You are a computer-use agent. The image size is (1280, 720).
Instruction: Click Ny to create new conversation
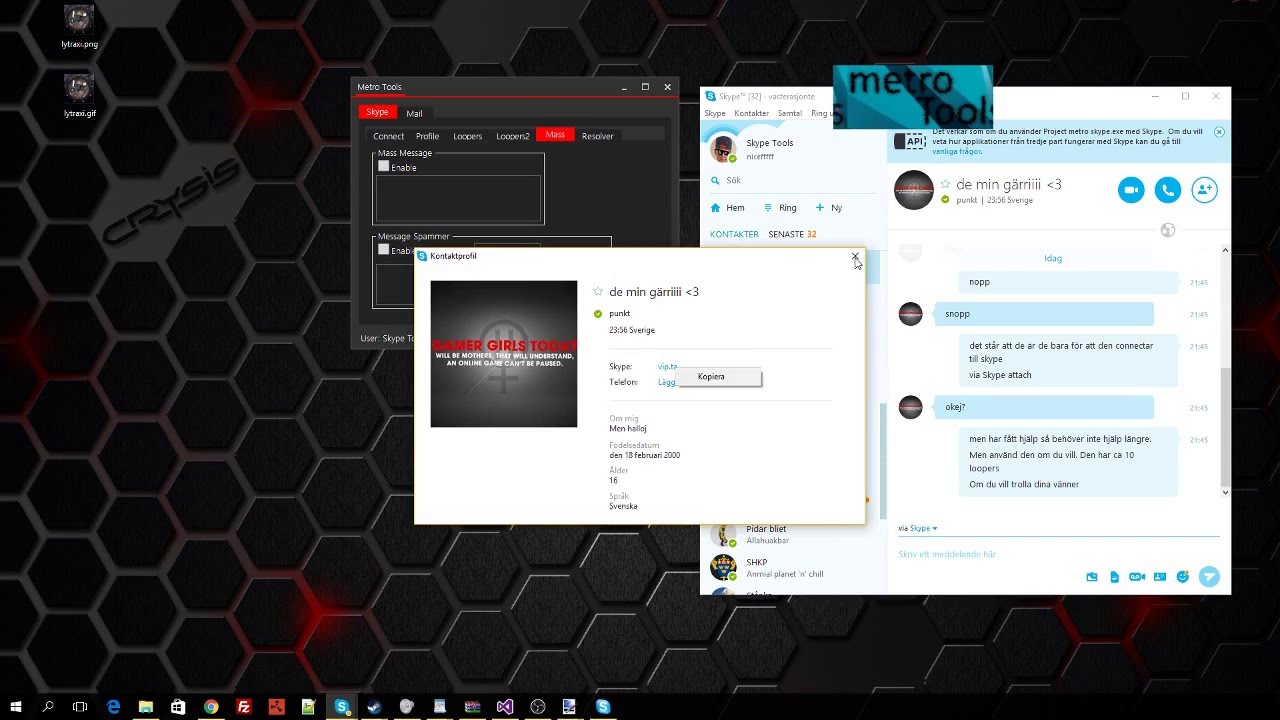pyautogui.click(x=829, y=208)
